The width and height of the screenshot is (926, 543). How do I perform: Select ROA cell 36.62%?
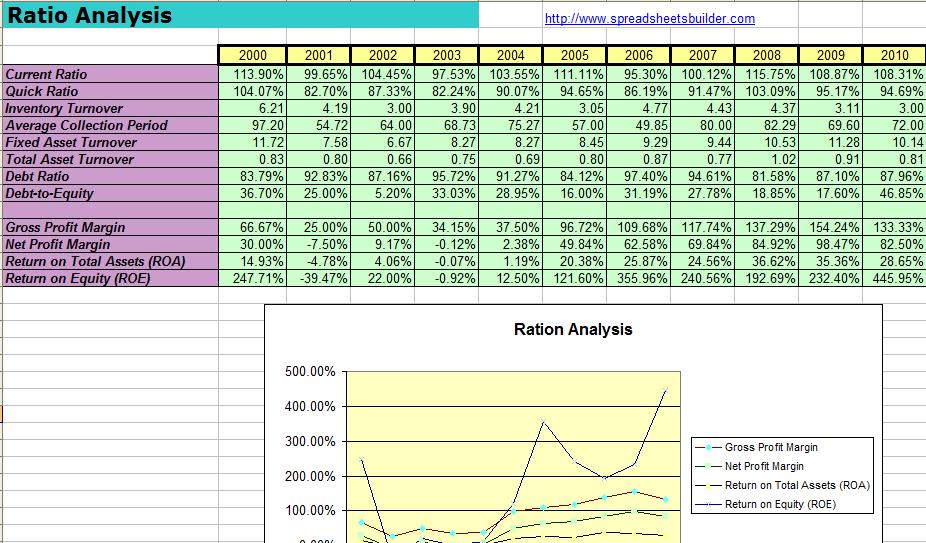pos(767,262)
